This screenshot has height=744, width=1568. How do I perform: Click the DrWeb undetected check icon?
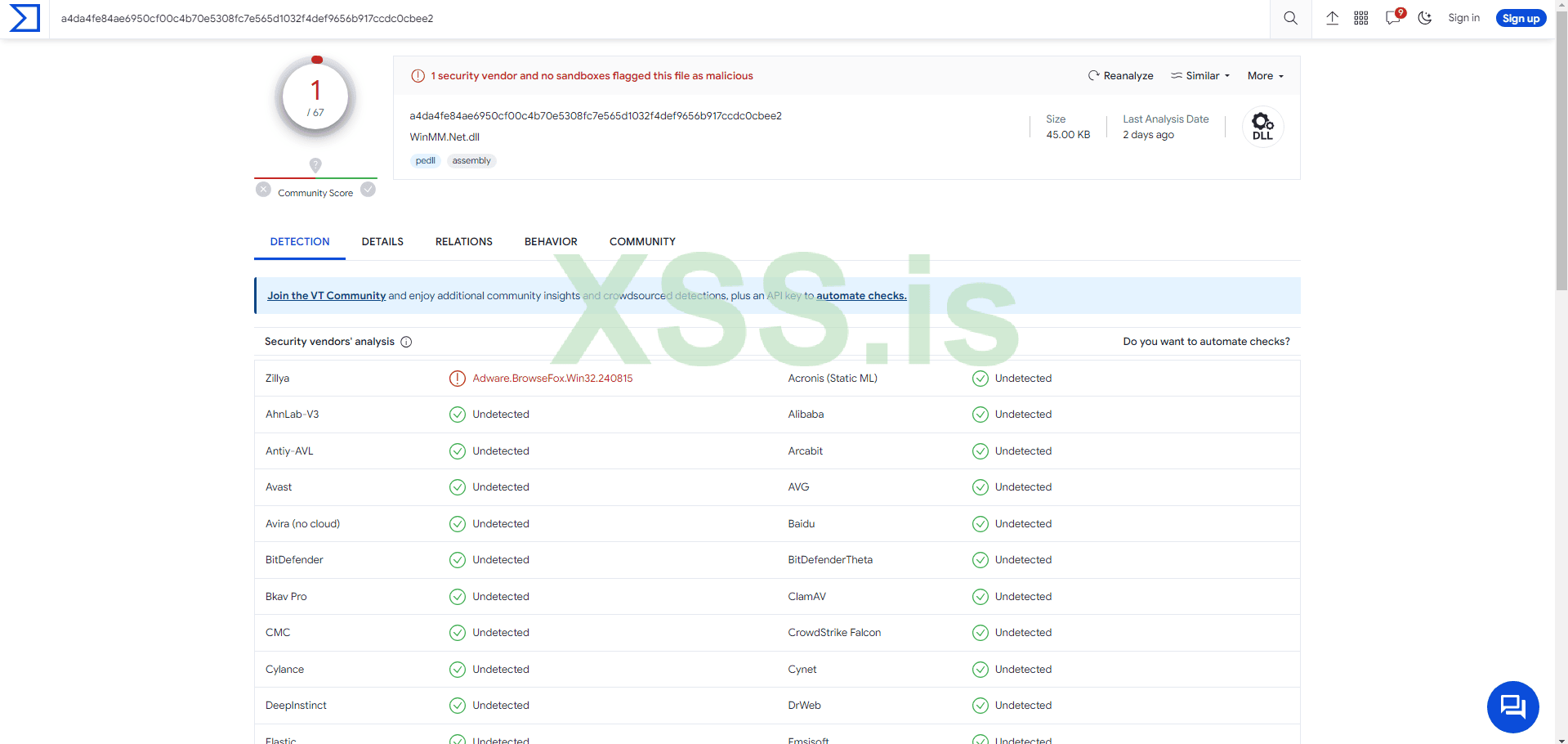(x=981, y=706)
